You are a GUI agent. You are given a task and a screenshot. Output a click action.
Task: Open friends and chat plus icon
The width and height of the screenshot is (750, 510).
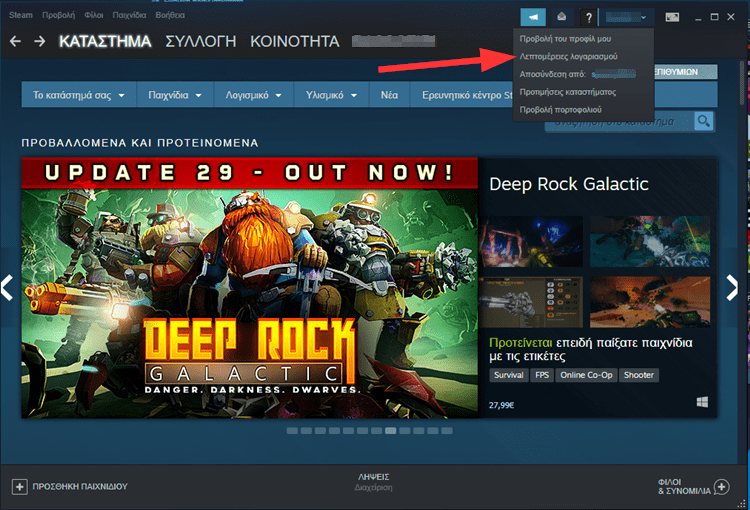click(721, 487)
